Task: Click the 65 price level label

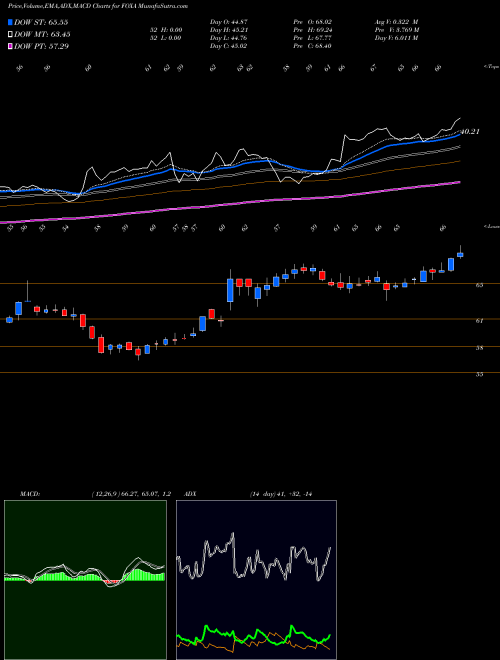Action: (479, 285)
